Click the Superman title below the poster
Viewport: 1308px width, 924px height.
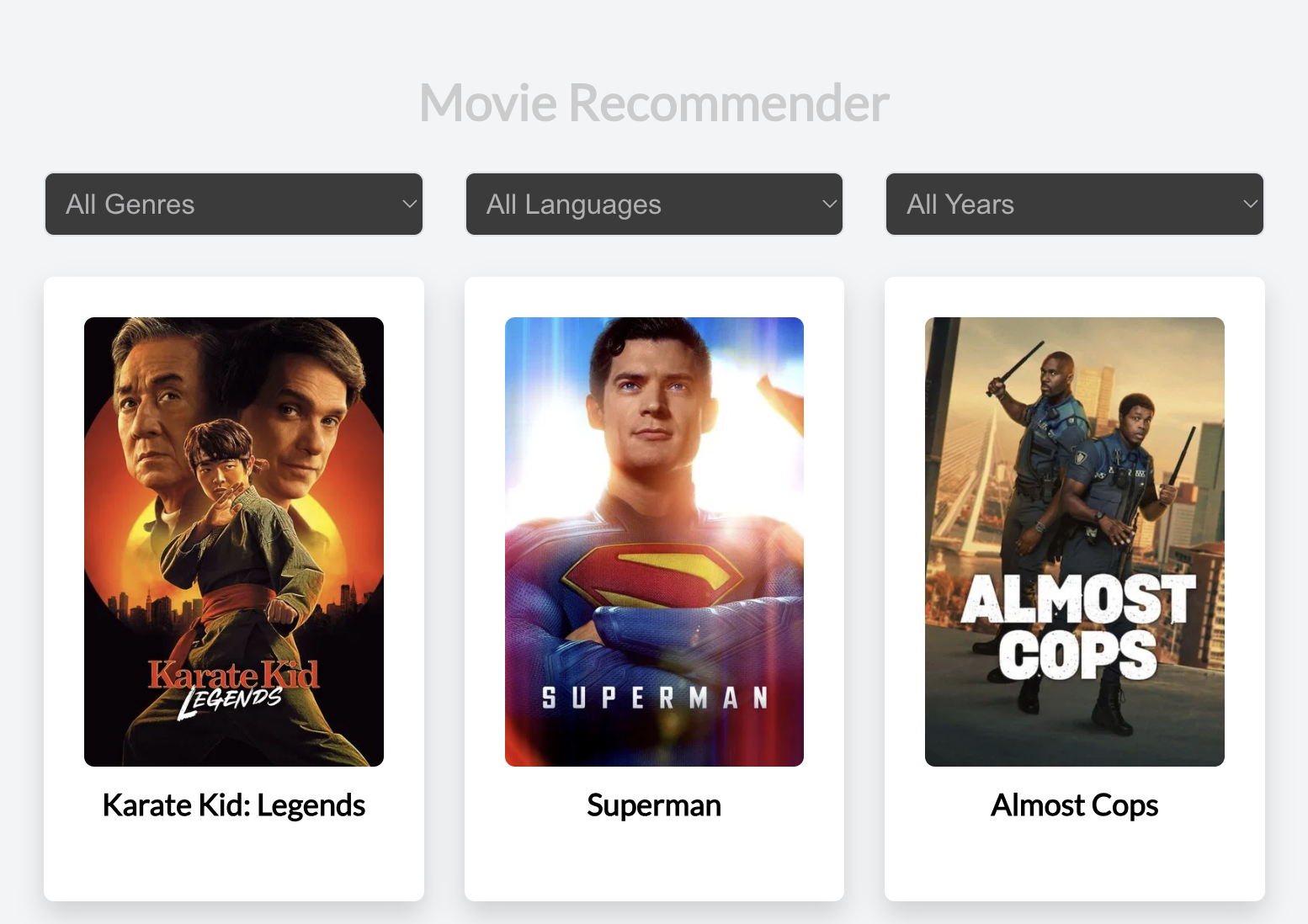point(654,805)
